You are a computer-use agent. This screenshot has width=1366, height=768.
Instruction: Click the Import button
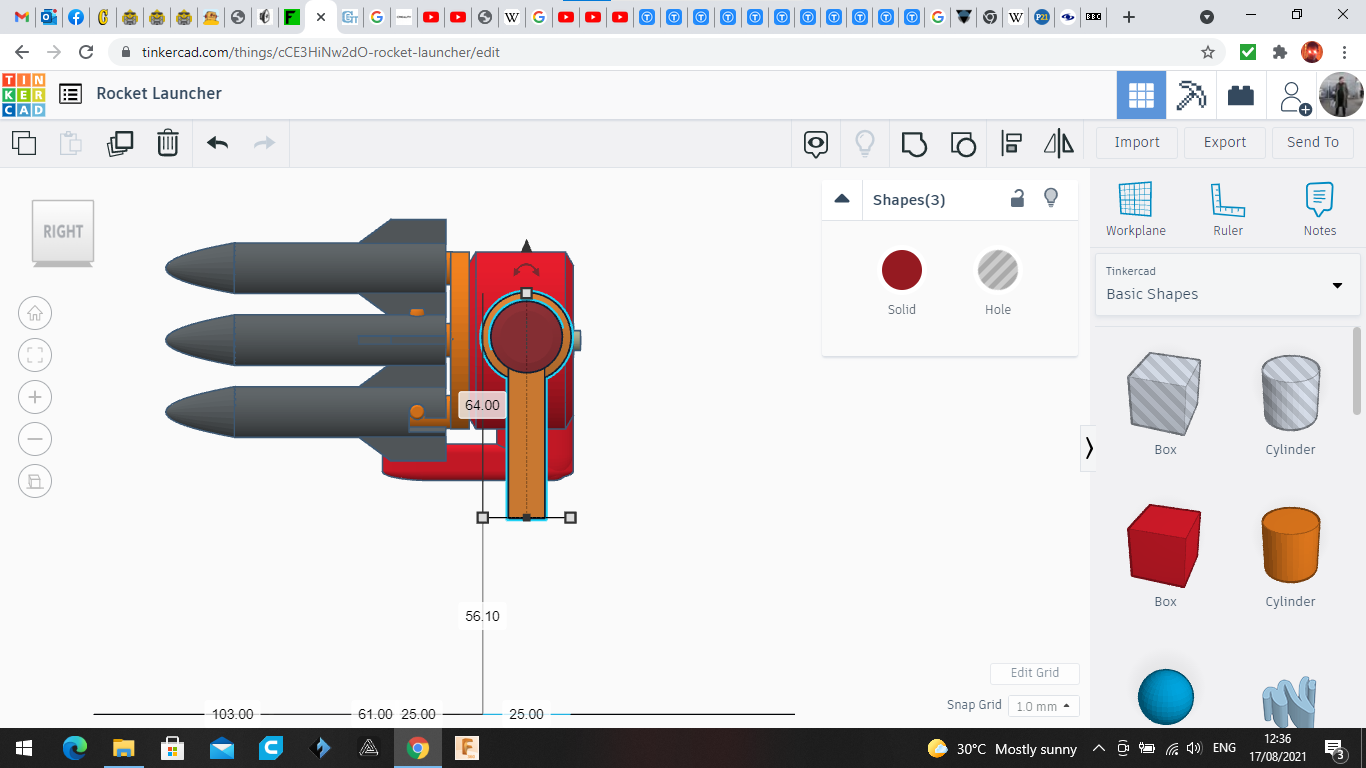coord(1136,142)
